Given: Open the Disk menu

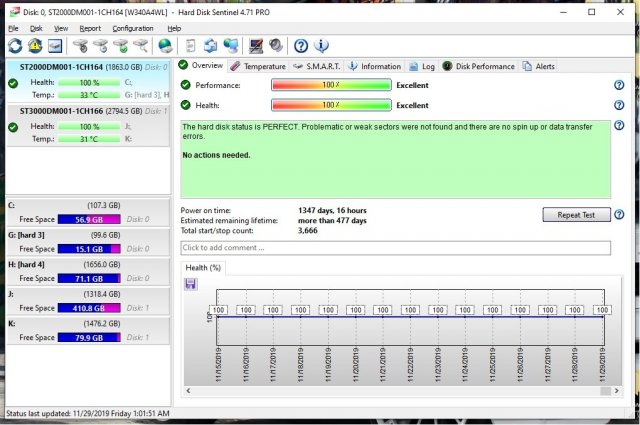Looking at the screenshot, I should [x=34, y=29].
